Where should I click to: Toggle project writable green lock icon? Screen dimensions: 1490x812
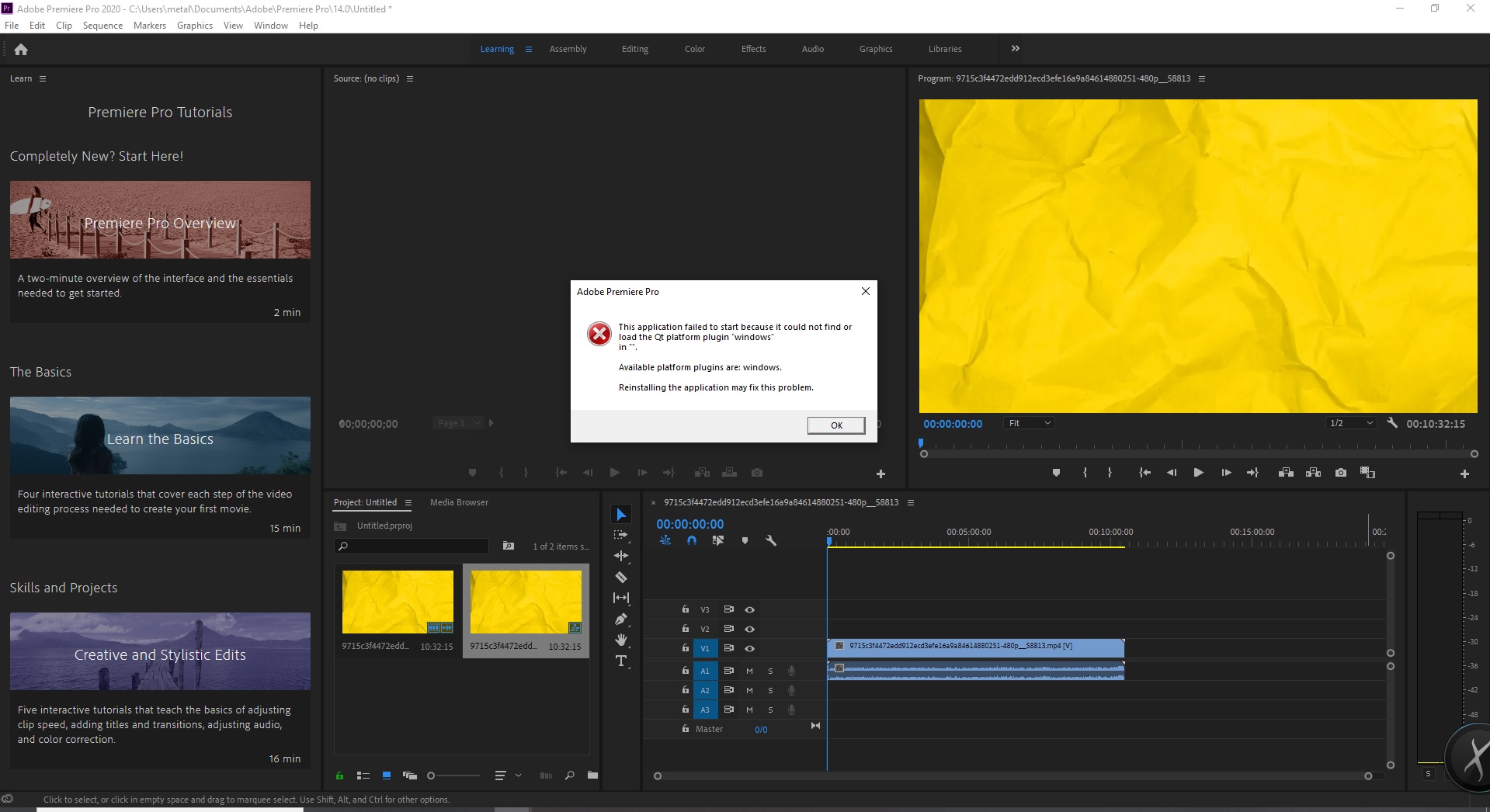339,776
